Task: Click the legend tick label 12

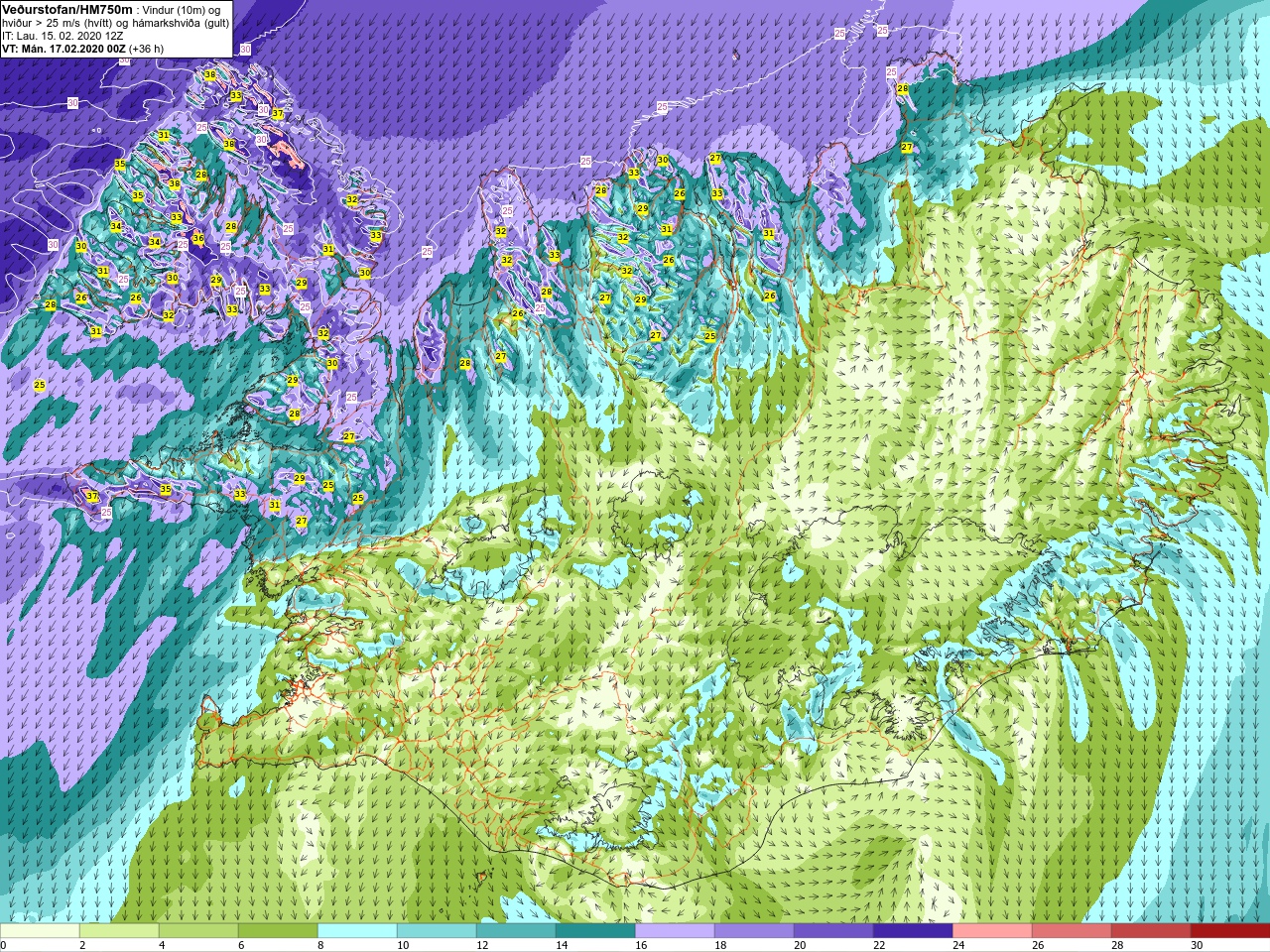Action: 482,945
